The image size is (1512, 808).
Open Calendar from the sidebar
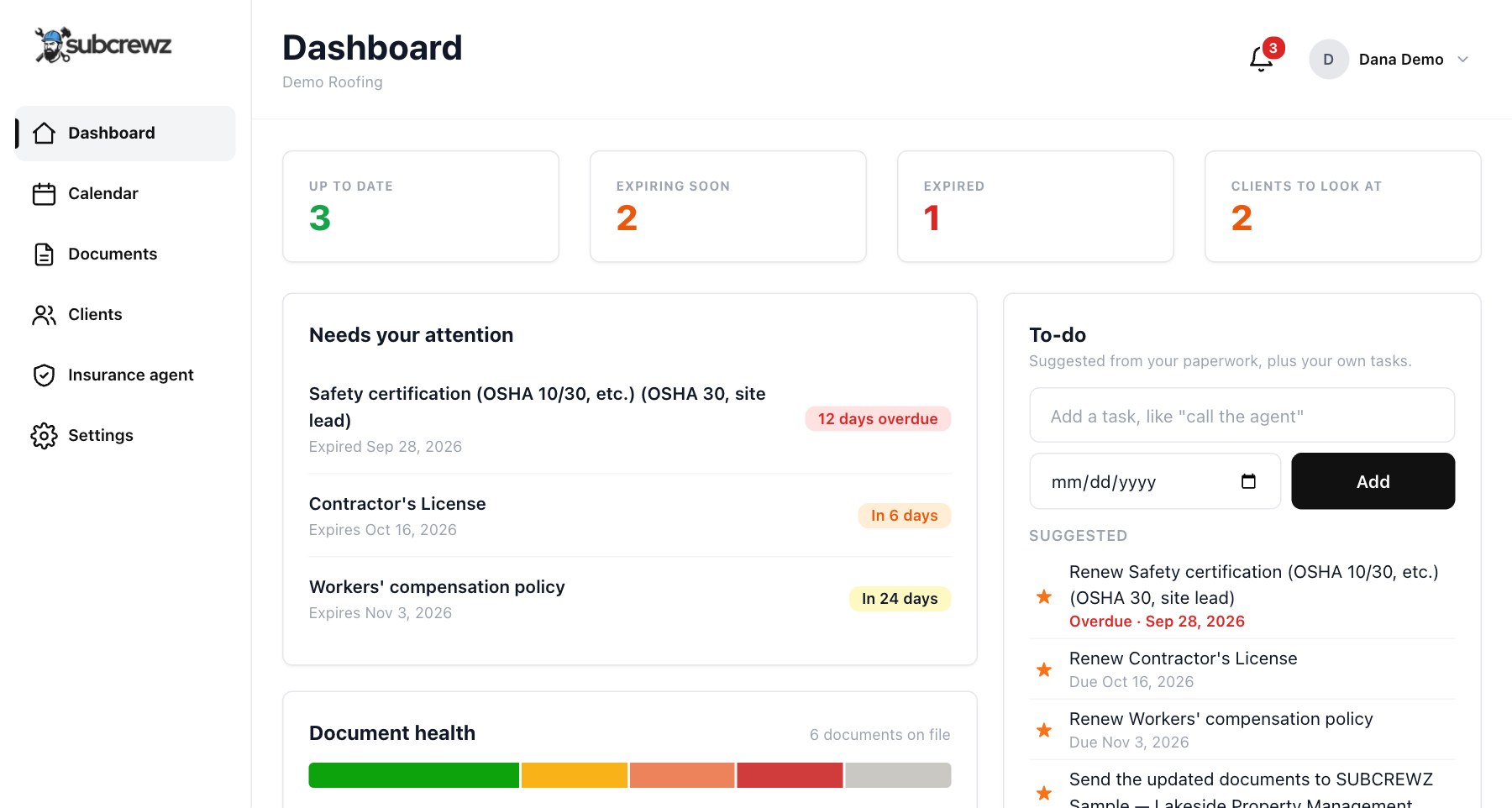click(125, 194)
